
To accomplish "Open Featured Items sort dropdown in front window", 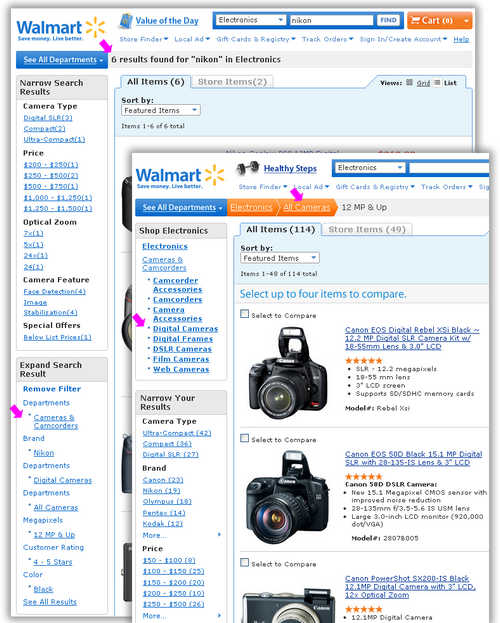I will (280, 258).
